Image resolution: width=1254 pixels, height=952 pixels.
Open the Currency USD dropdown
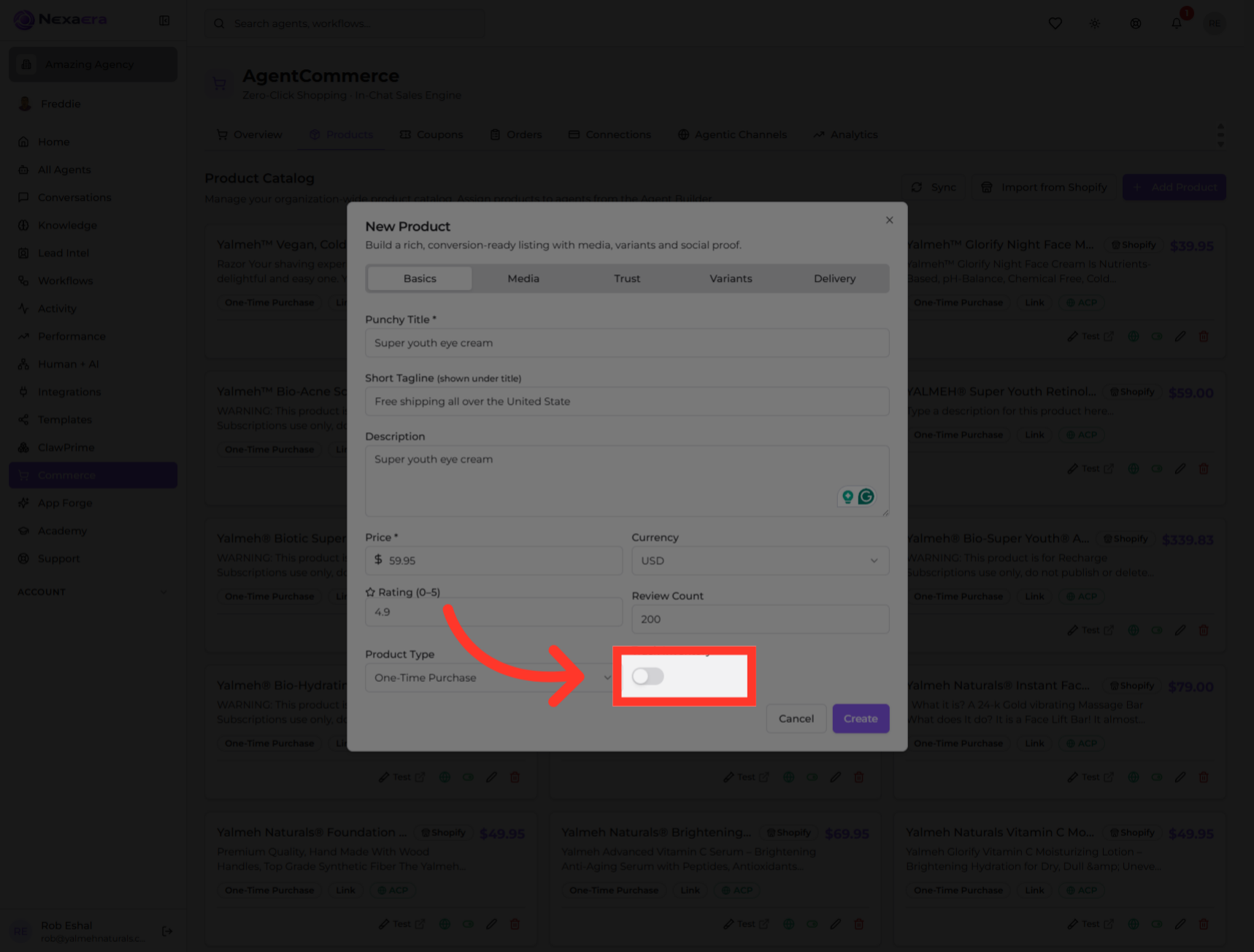point(760,561)
